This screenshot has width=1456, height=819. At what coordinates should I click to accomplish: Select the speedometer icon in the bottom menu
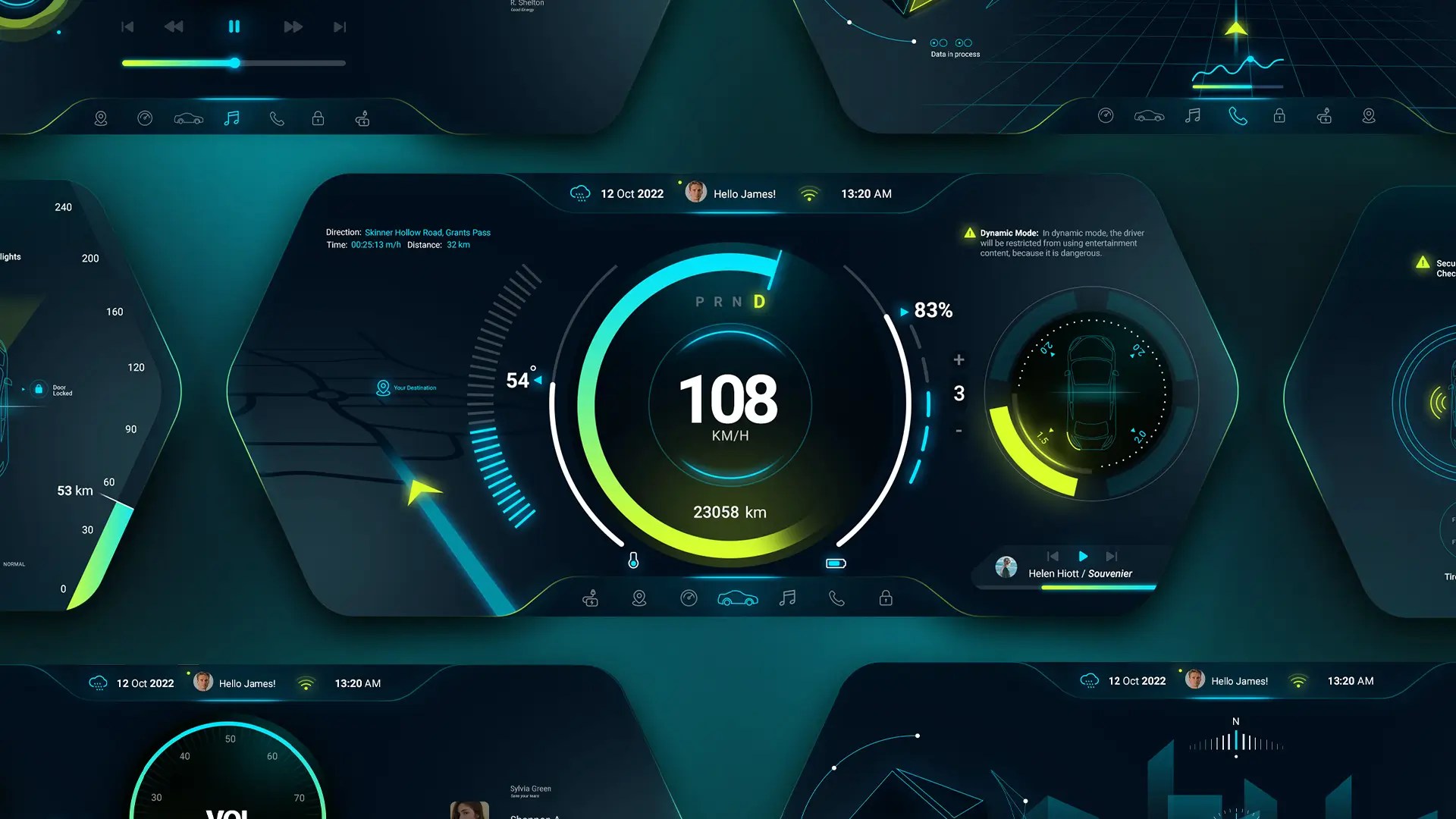(x=688, y=598)
